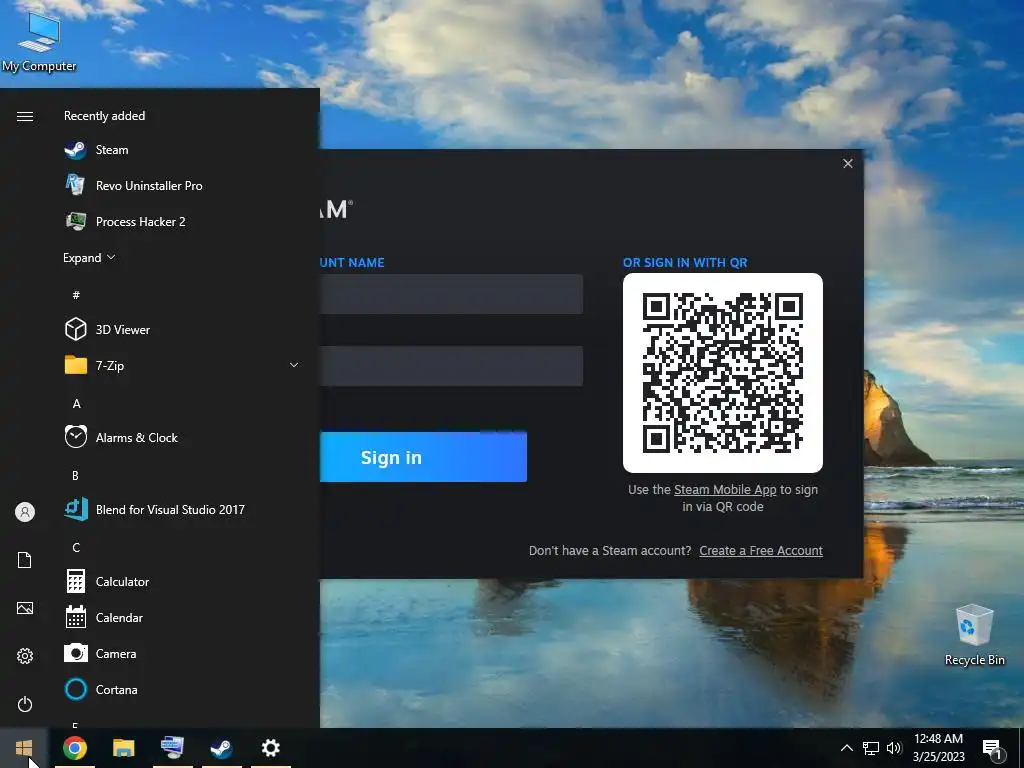Open user account icon in Start sidebar
The image size is (1024, 768).
25,512
